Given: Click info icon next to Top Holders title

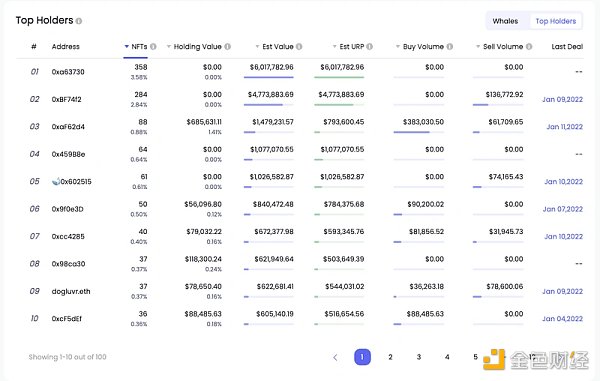Looking at the screenshot, I should 79,21.
